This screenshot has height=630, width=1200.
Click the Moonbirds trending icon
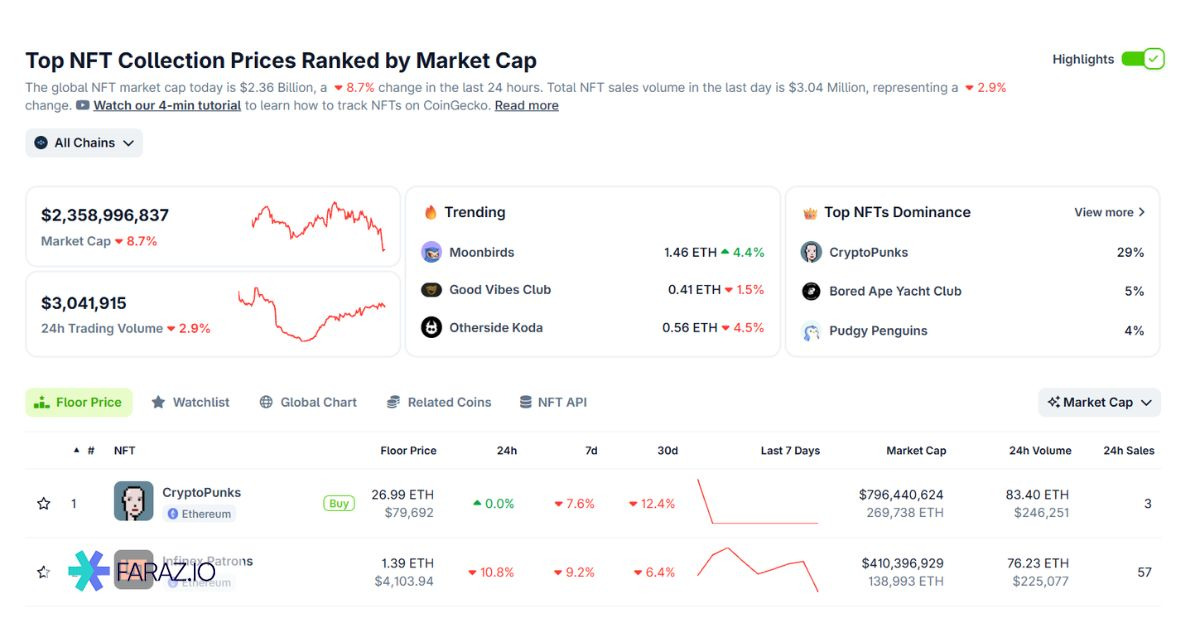click(431, 253)
